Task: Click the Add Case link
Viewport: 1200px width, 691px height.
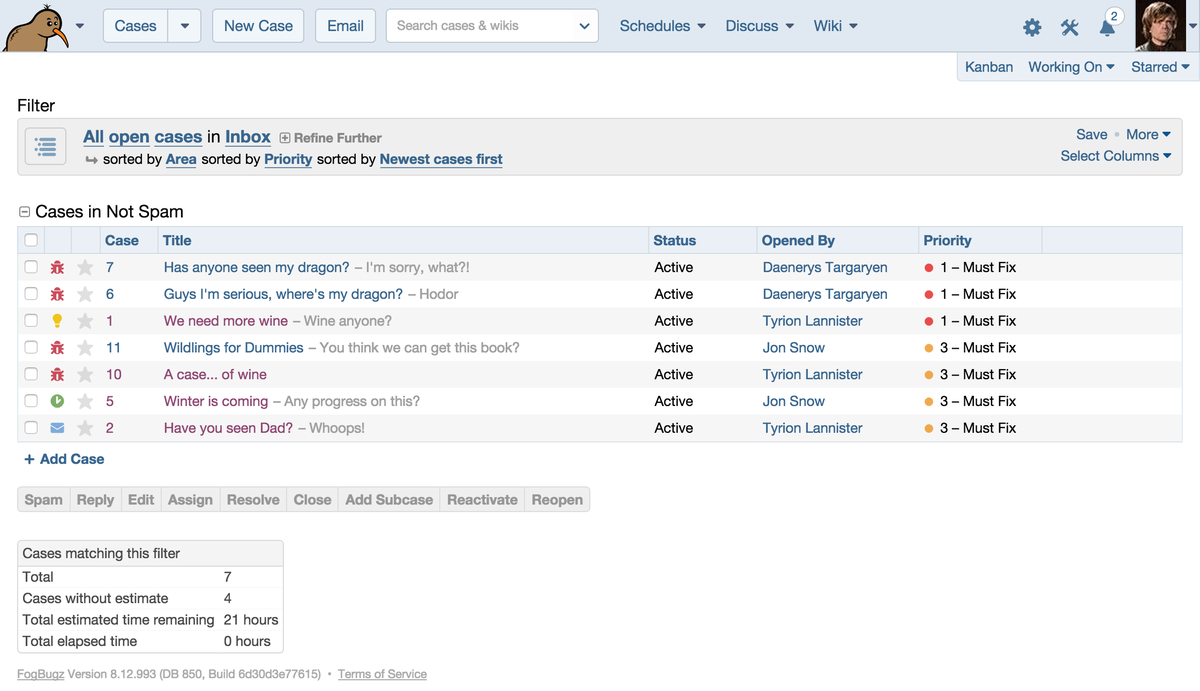Action: [x=64, y=459]
